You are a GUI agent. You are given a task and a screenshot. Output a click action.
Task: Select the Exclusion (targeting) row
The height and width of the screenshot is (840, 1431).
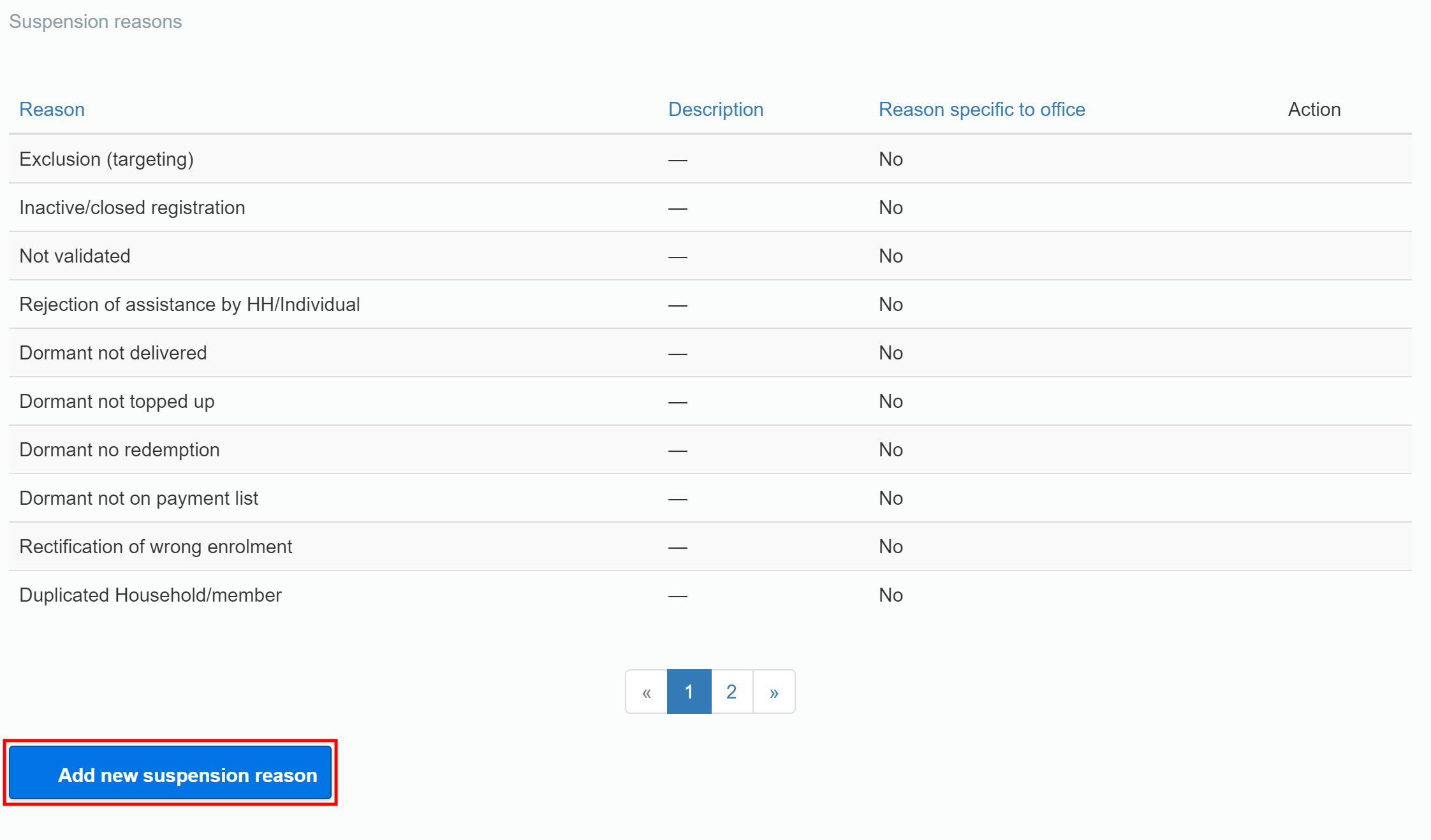click(x=107, y=159)
